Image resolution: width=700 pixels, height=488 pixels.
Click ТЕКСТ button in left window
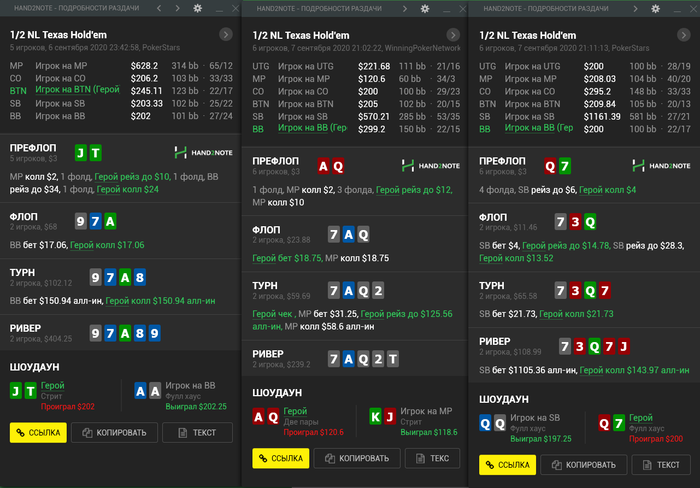tap(197, 433)
